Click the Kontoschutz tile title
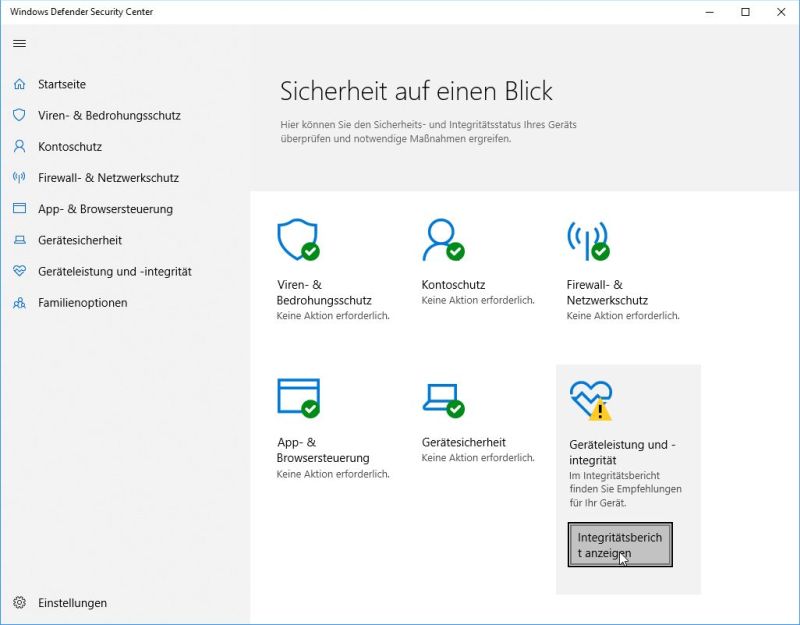 coord(453,285)
